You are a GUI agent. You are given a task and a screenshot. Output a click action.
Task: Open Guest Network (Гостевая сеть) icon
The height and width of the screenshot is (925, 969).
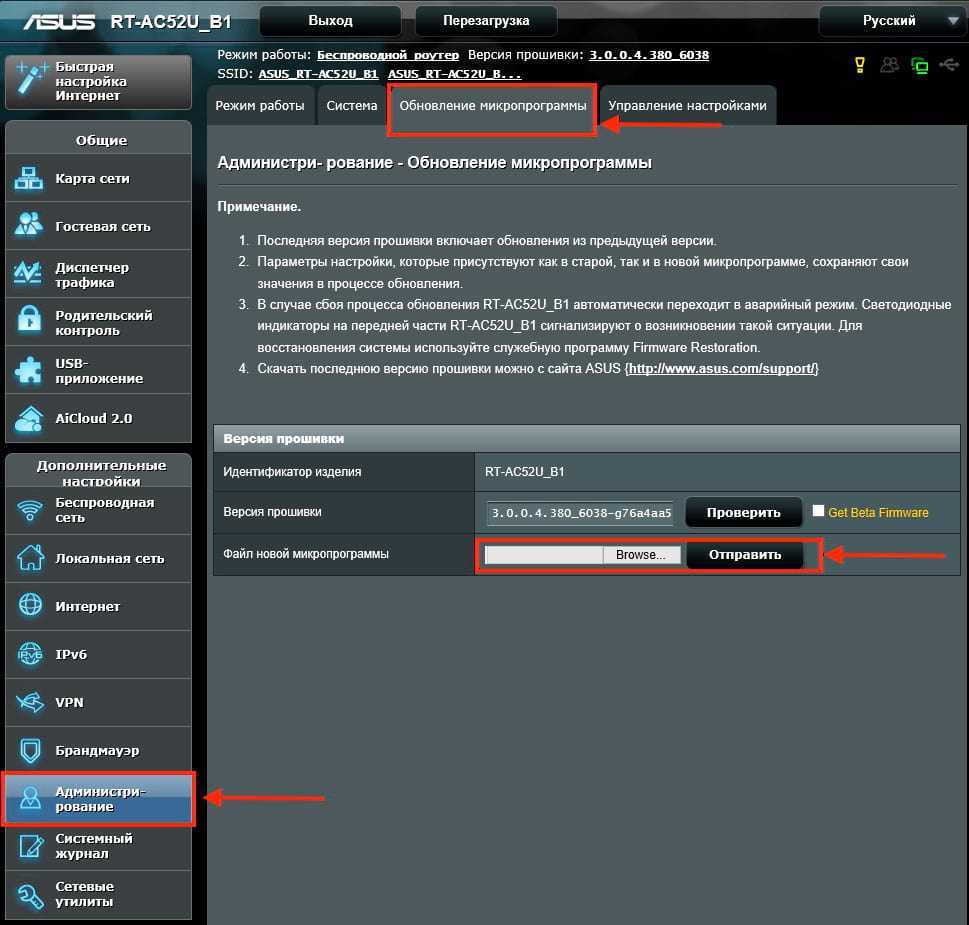[29, 226]
